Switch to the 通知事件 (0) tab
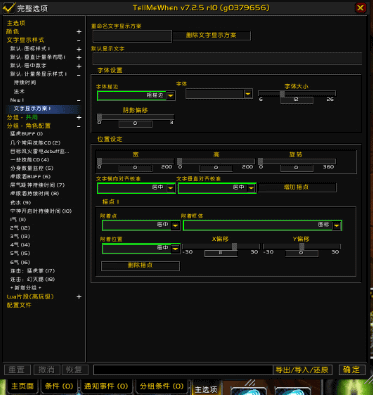The image size is (373, 395). pyautogui.click(x=106, y=386)
